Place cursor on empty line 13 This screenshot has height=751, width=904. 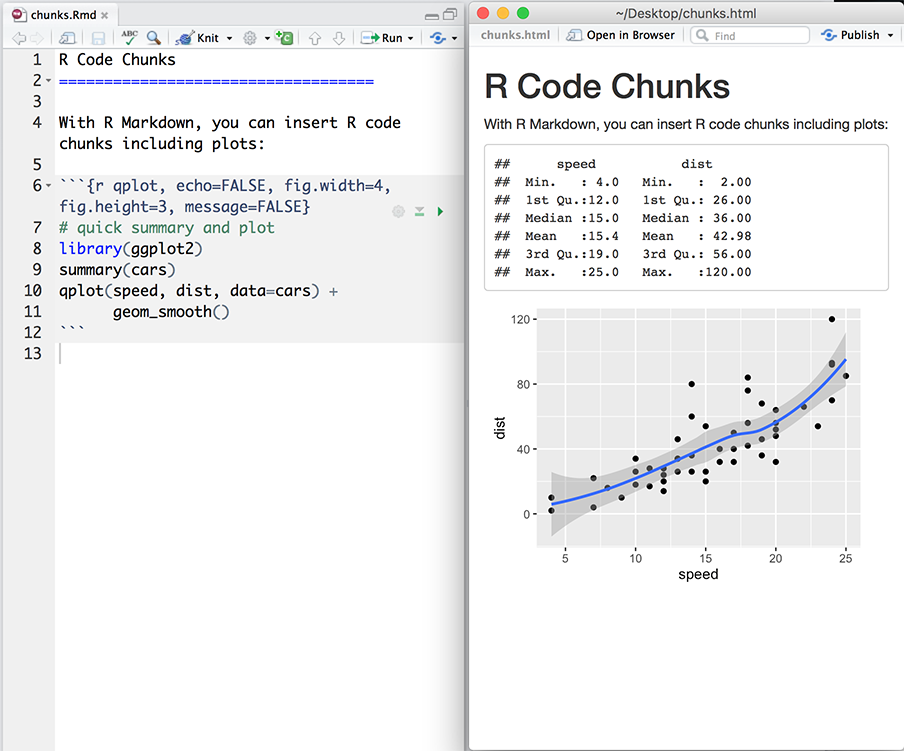point(259,353)
